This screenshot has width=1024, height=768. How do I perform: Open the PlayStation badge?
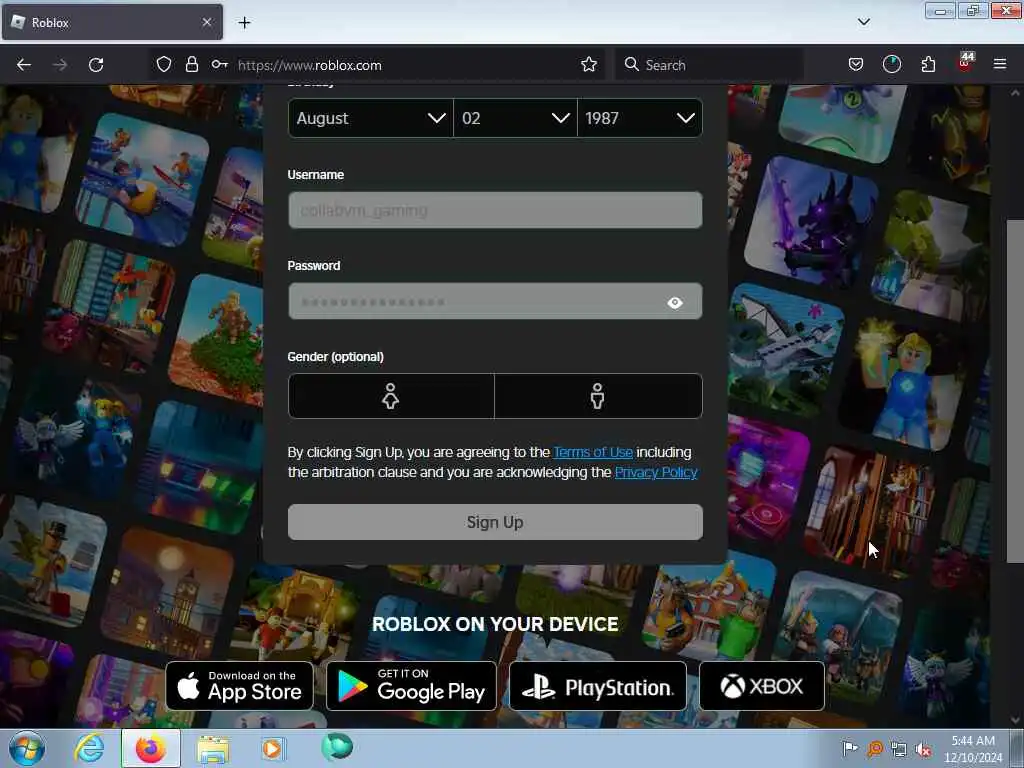[598, 686]
